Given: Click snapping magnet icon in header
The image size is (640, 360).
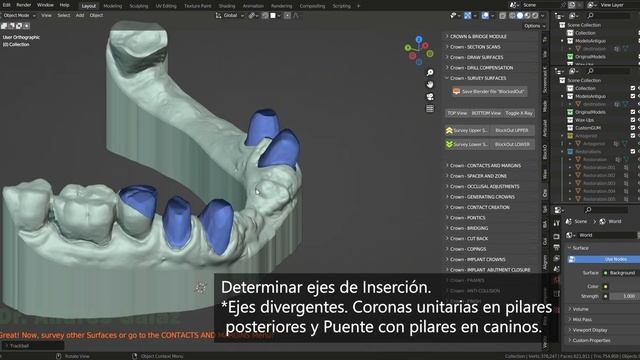Looking at the screenshot, I should 264,16.
